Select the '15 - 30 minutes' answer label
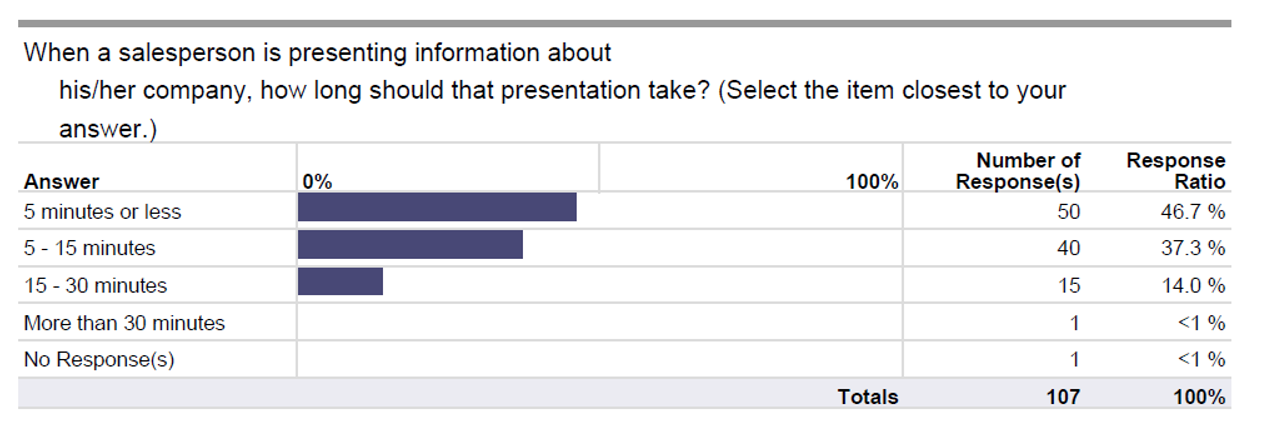This screenshot has height=440, width=1284. [96, 286]
